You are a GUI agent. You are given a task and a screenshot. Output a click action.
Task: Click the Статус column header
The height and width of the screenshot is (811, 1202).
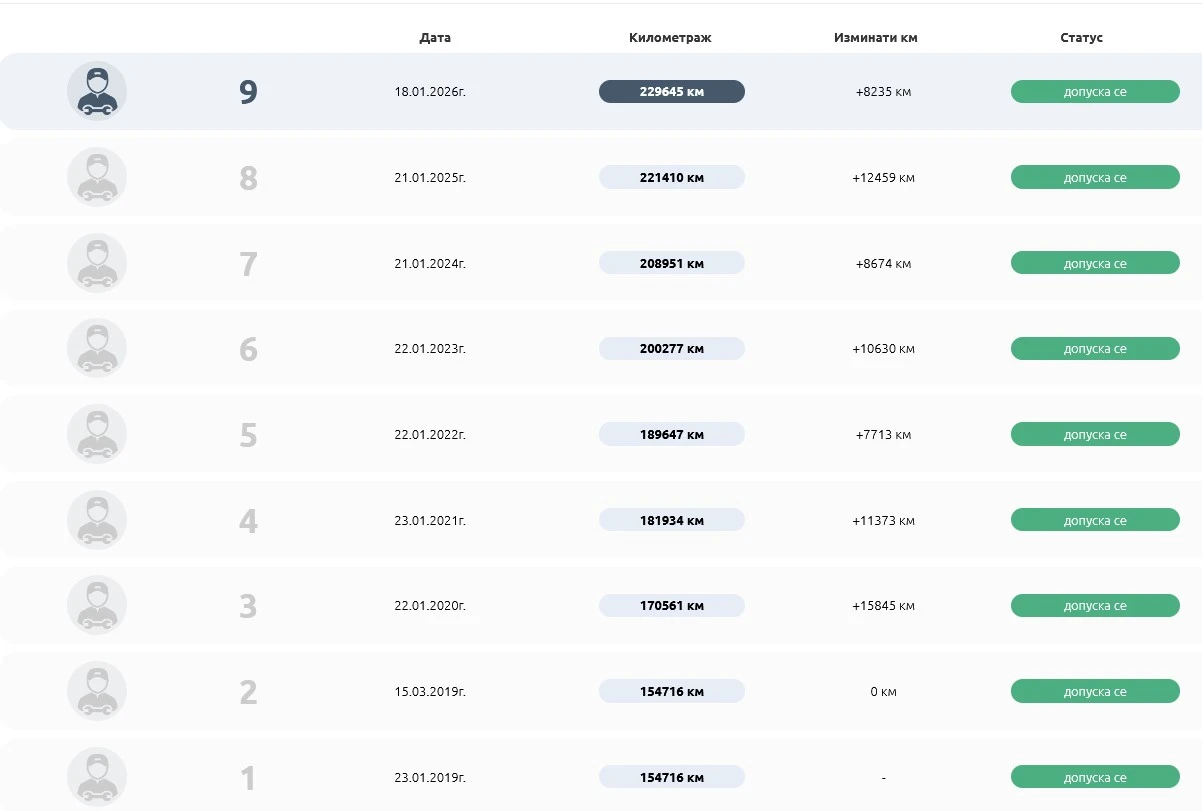pyautogui.click(x=1081, y=38)
